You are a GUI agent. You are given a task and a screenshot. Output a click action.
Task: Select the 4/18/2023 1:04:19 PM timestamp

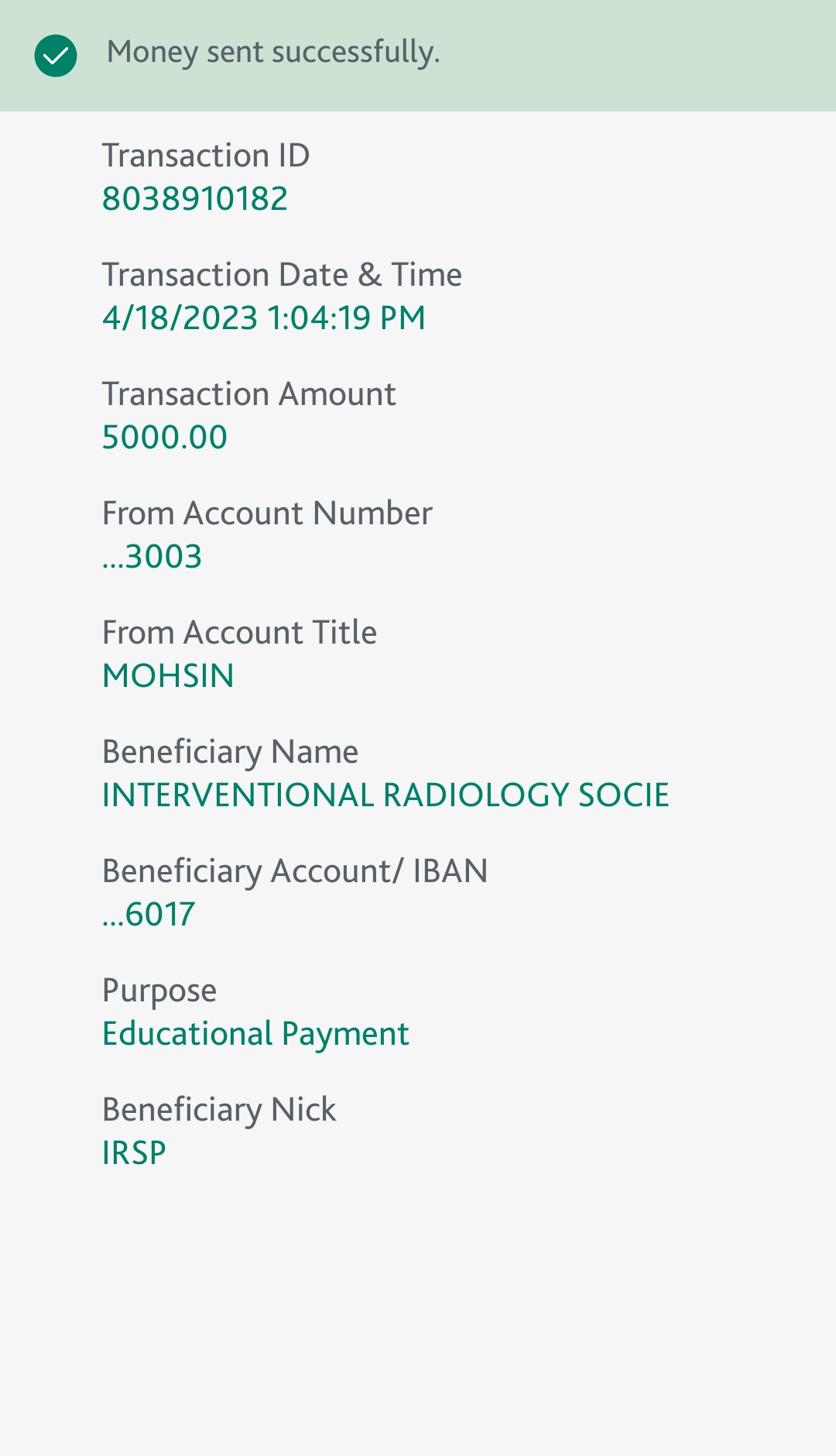(264, 318)
